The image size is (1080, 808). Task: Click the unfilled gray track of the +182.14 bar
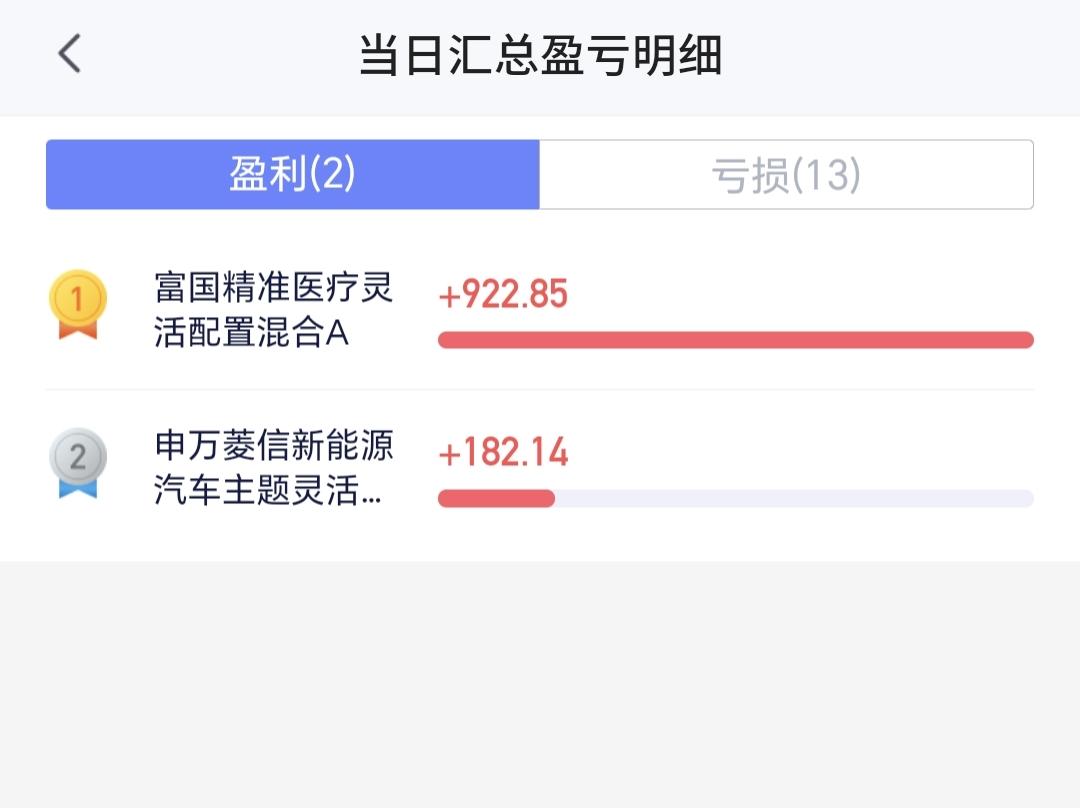tap(793, 498)
